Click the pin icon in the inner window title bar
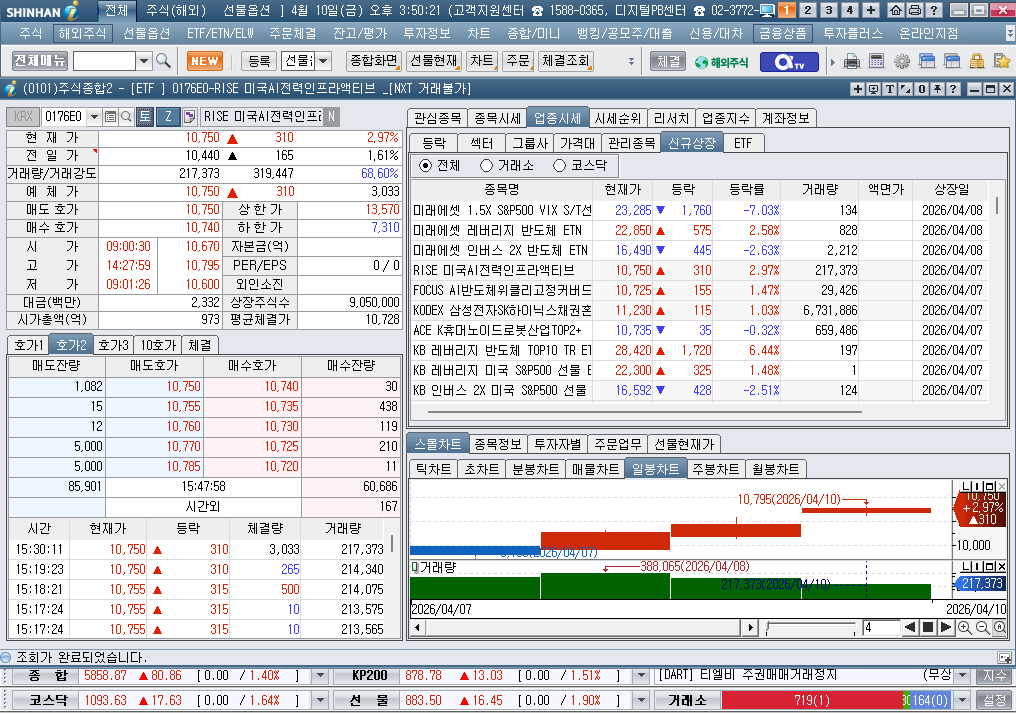This screenshot has height=714, width=1016. point(937,89)
